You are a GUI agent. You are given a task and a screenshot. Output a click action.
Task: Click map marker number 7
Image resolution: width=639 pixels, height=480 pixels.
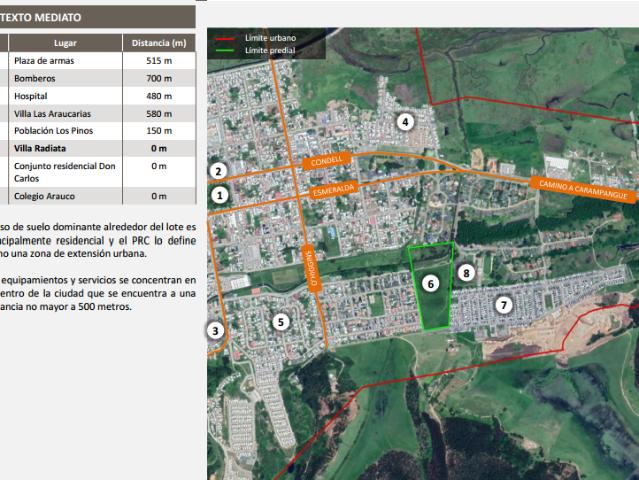pyautogui.click(x=504, y=305)
